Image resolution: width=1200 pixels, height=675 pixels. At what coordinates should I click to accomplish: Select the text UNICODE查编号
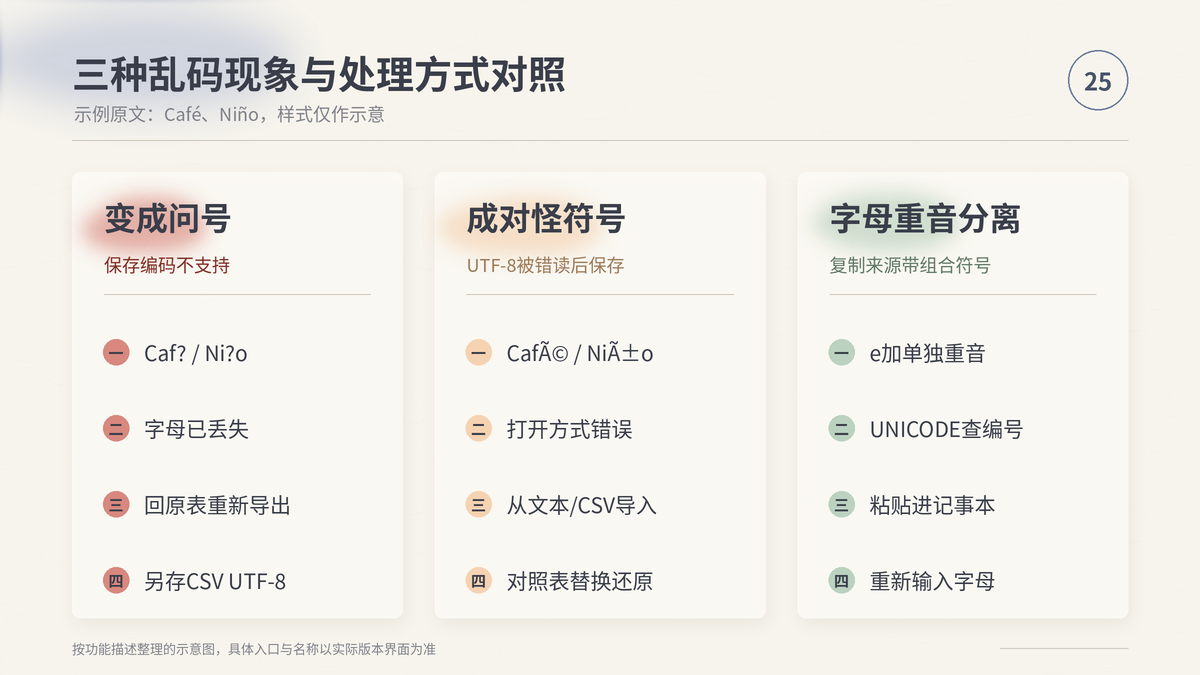pyautogui.click(x=946, y=429)
